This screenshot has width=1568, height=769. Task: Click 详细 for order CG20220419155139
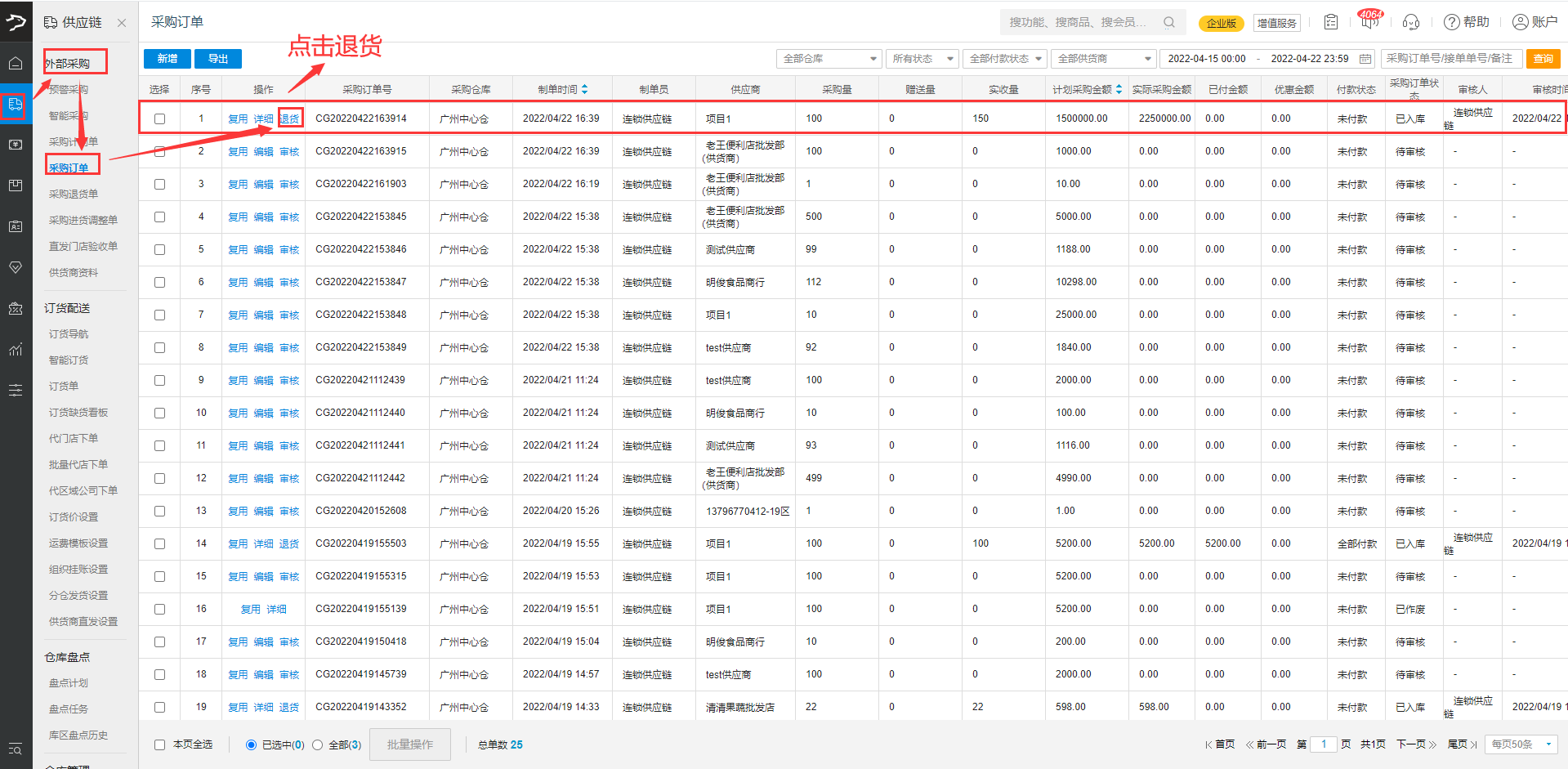tap(276, 609)
